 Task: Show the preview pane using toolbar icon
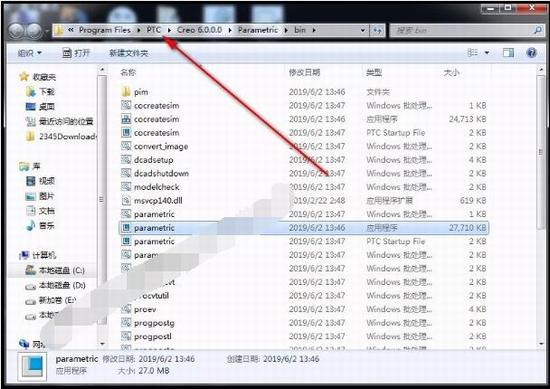click(508, 53)
